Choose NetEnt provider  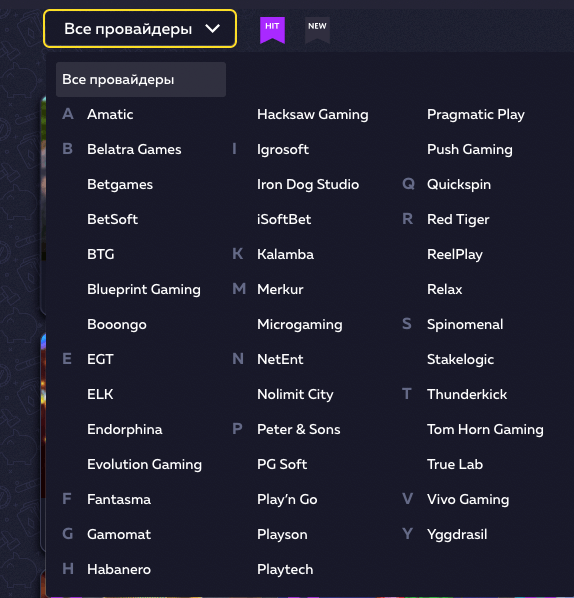280,359
